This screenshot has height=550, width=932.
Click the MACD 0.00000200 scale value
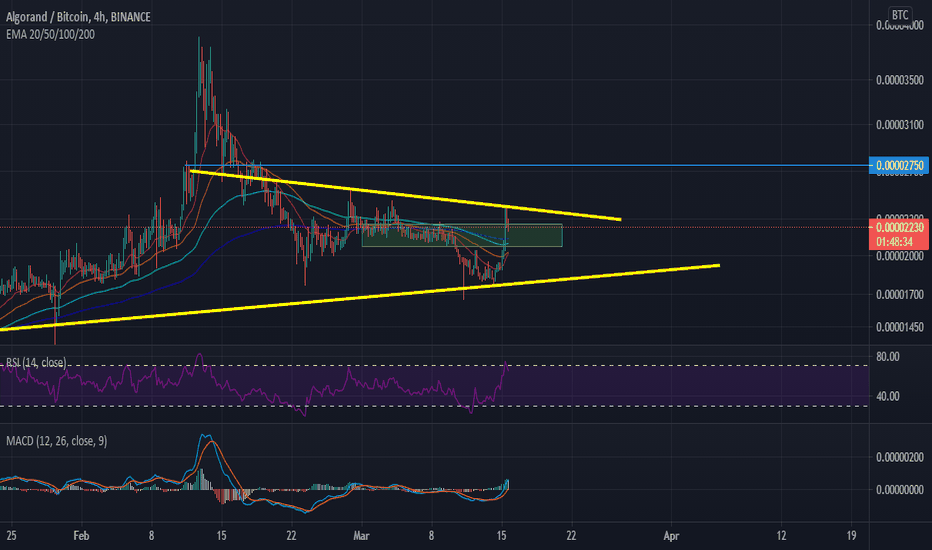(900, 457)
